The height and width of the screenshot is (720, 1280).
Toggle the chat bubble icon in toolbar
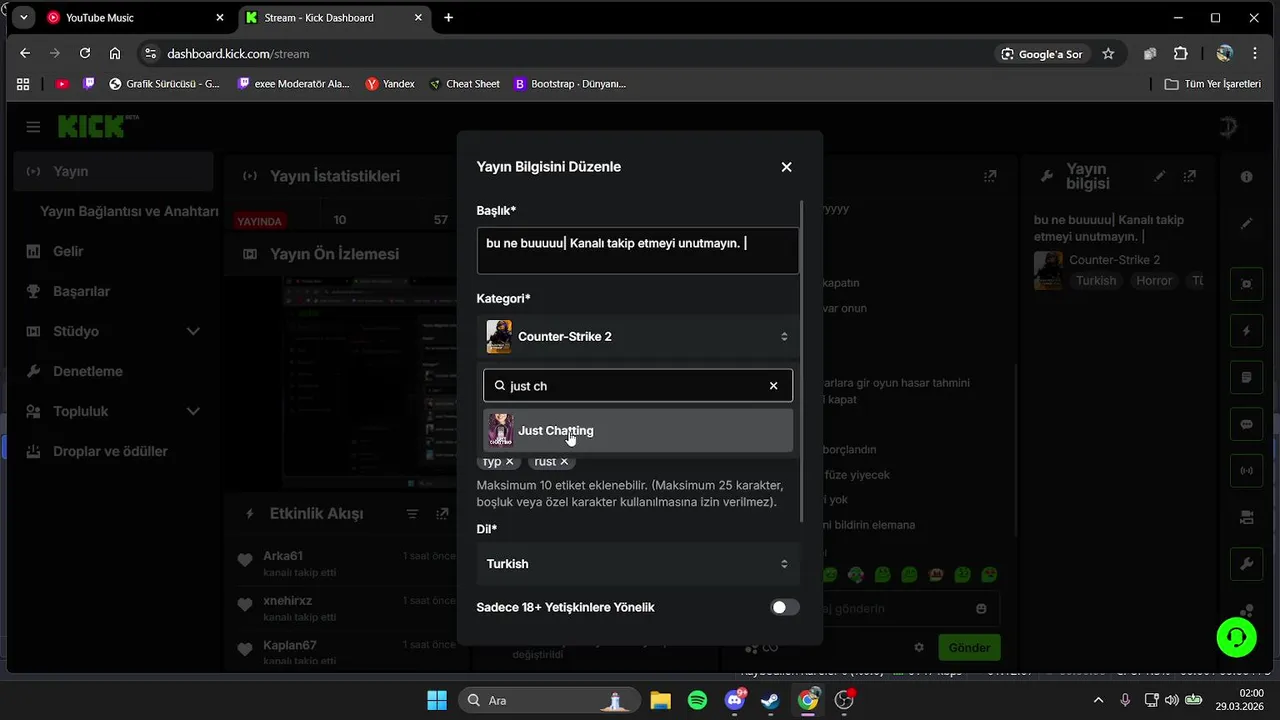point(1246,424)
